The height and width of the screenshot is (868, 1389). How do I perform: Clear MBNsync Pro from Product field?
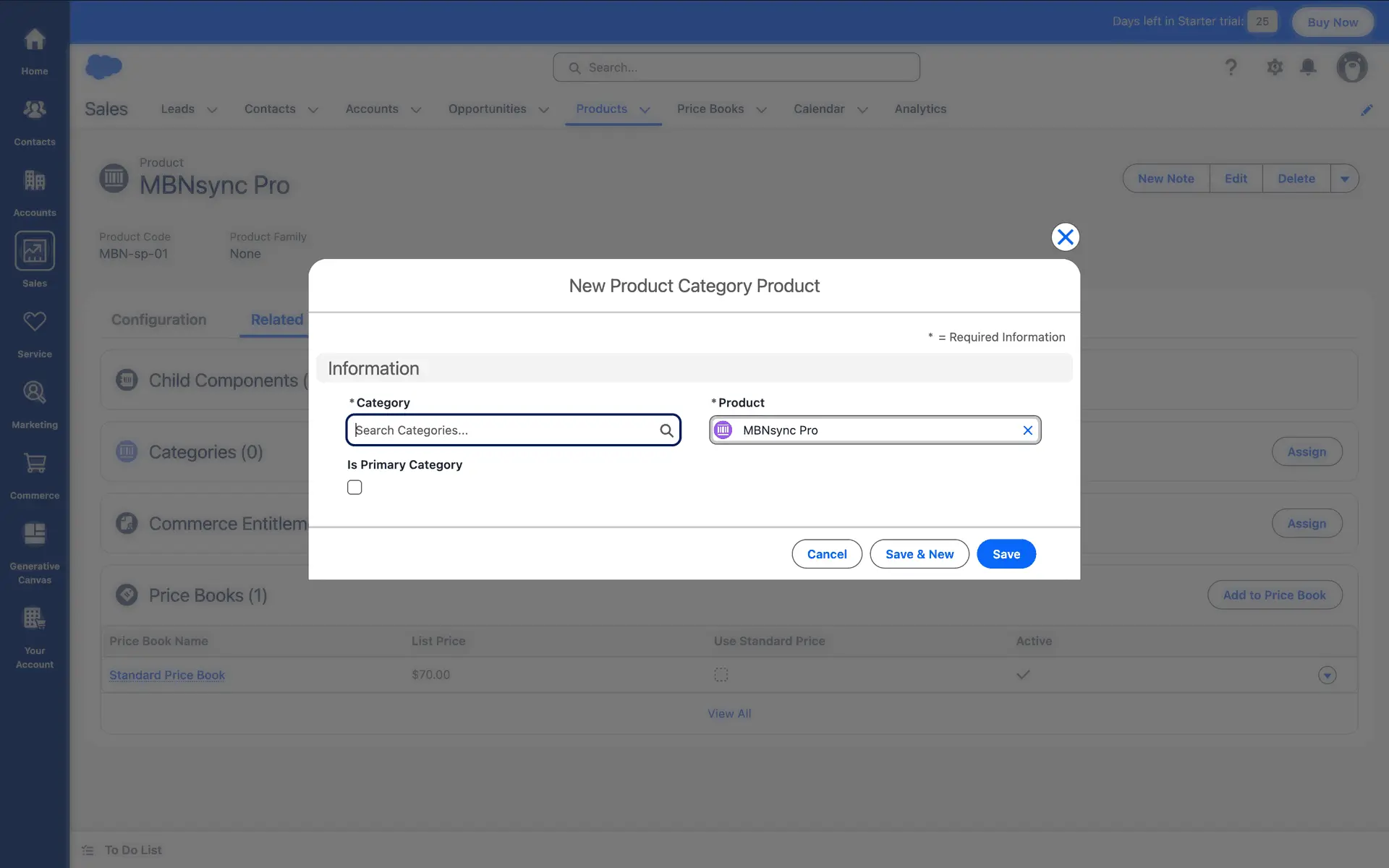coord(1027,430)
